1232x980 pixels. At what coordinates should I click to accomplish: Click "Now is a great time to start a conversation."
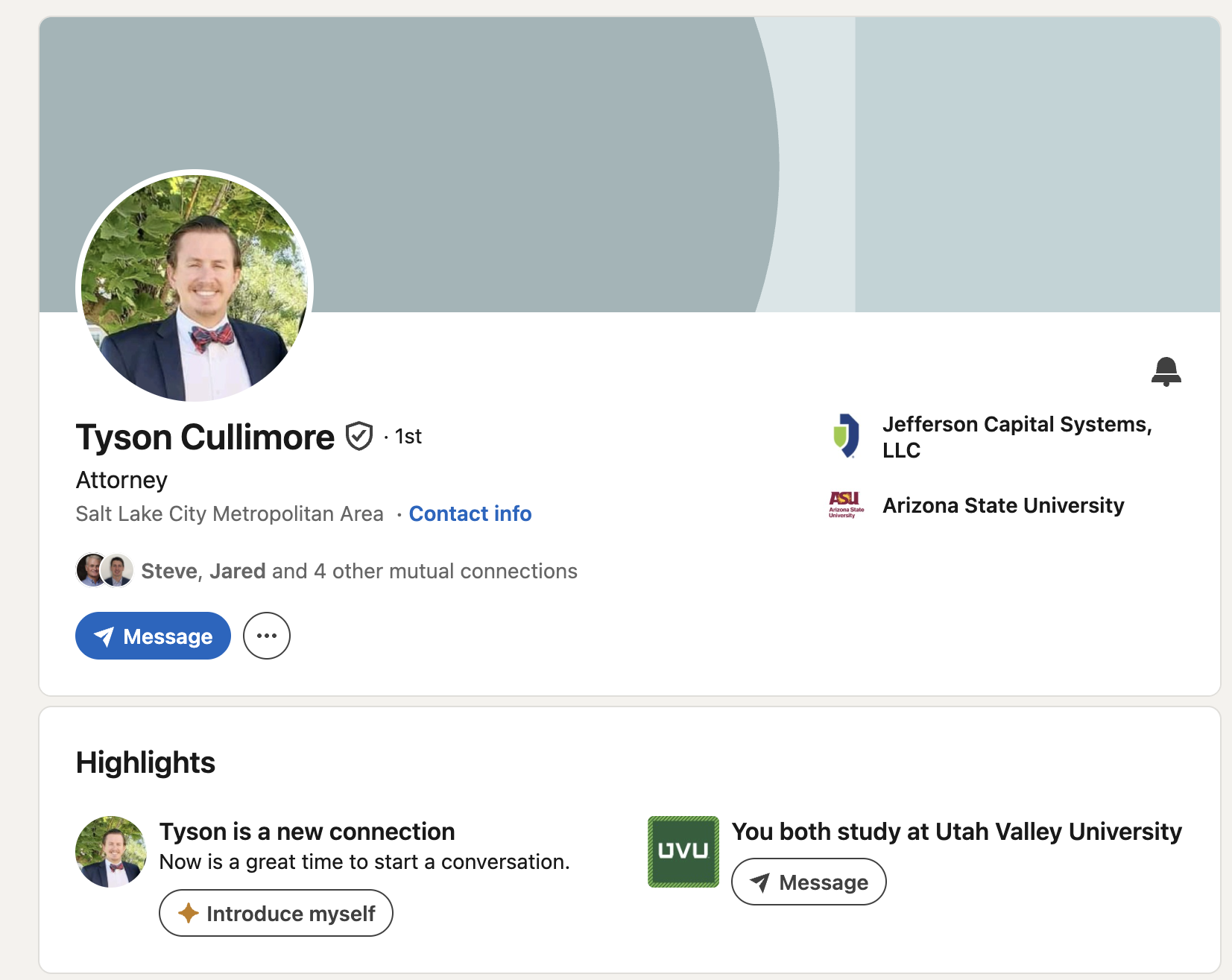click(364, 862)
